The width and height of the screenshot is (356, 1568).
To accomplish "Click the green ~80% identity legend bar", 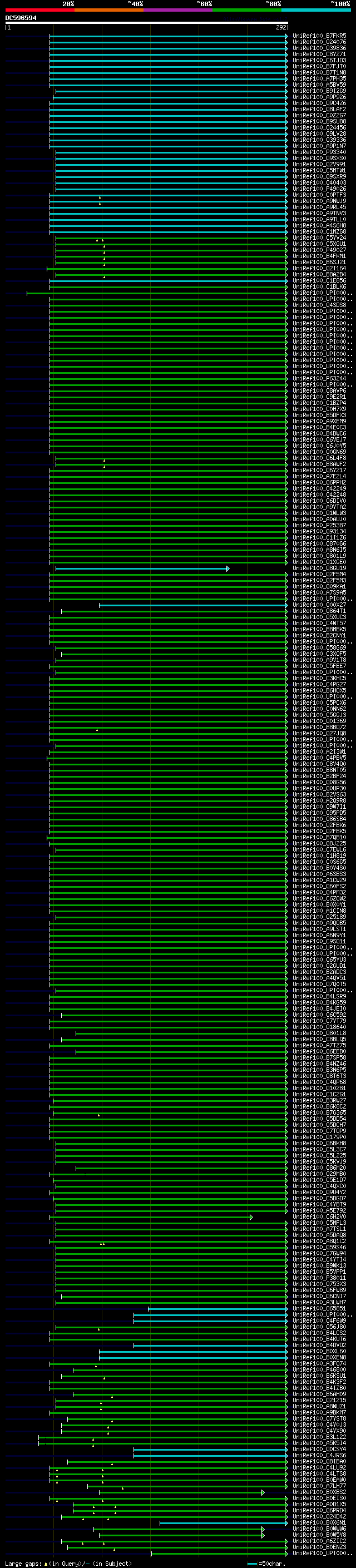I will tap(247, 10).
